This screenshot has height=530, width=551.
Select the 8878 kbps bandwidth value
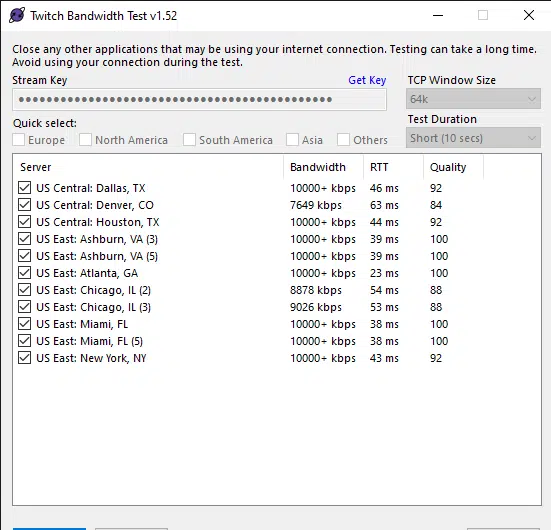(316, 290)
